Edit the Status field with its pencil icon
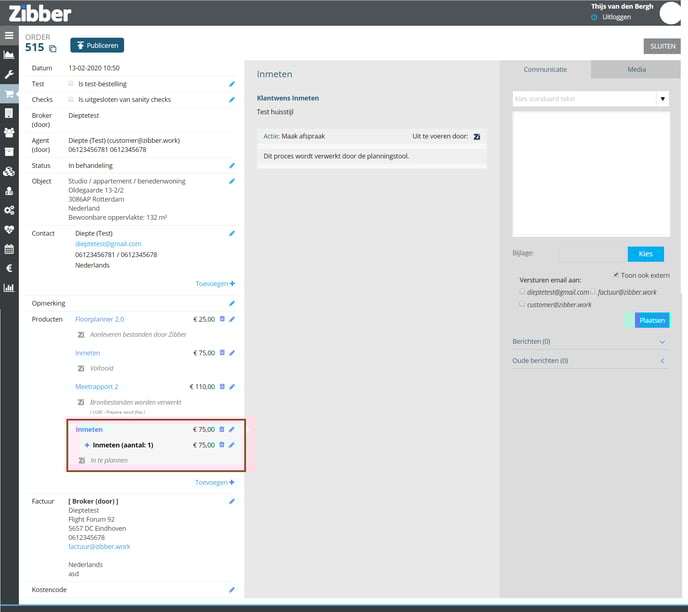The image size is (688, 612). pos(232,165)
